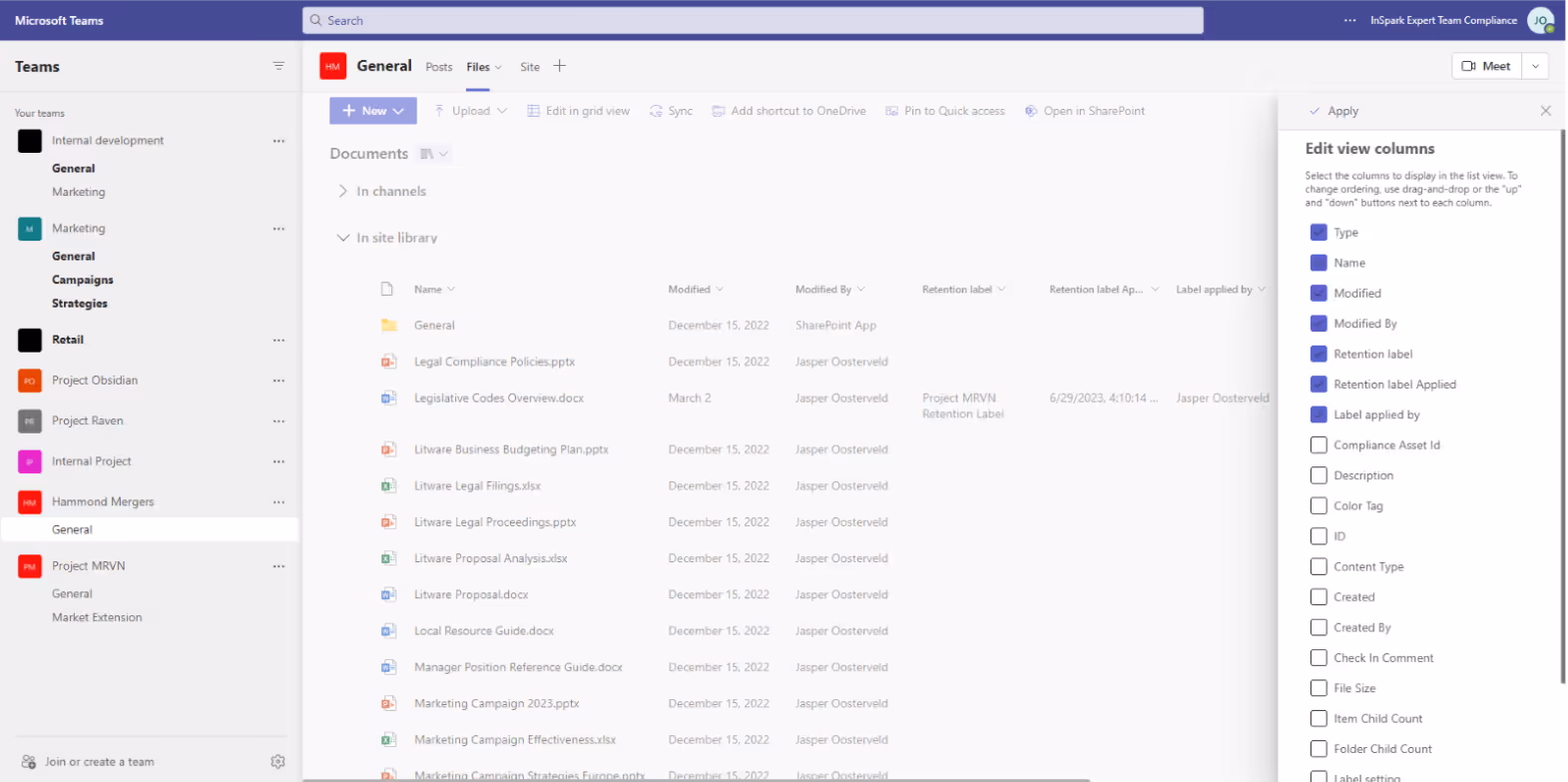Image resolution: width=1568 pixels, height=782 pixels.
Task: Open the Documents view switcher dropdown
Action: click(434, 154)
